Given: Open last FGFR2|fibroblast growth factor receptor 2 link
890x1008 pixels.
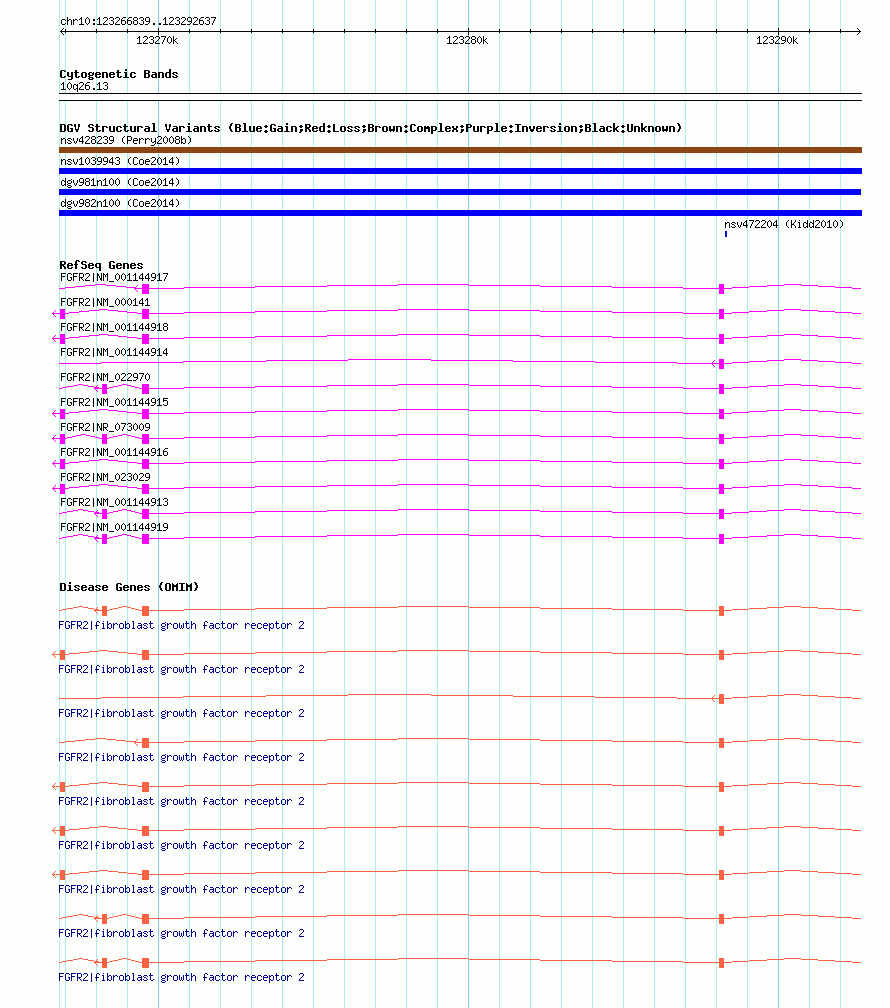Looking at the screenshot, I should tap(181, 978).
